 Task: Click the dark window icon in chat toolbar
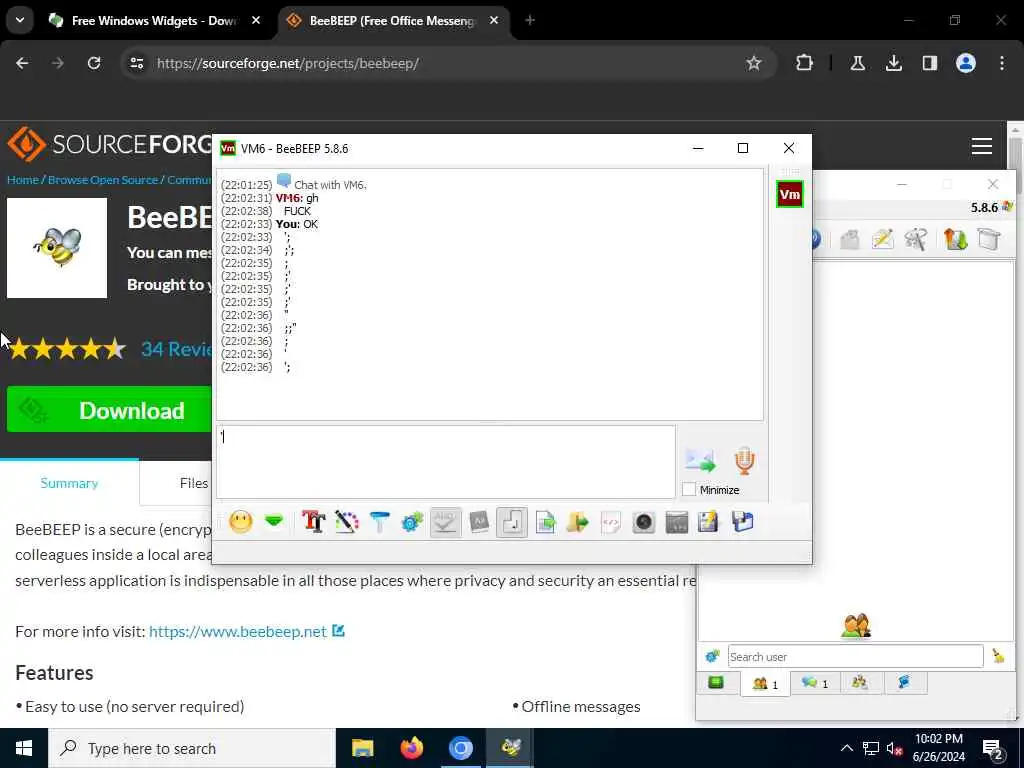(x=677, y=522)
